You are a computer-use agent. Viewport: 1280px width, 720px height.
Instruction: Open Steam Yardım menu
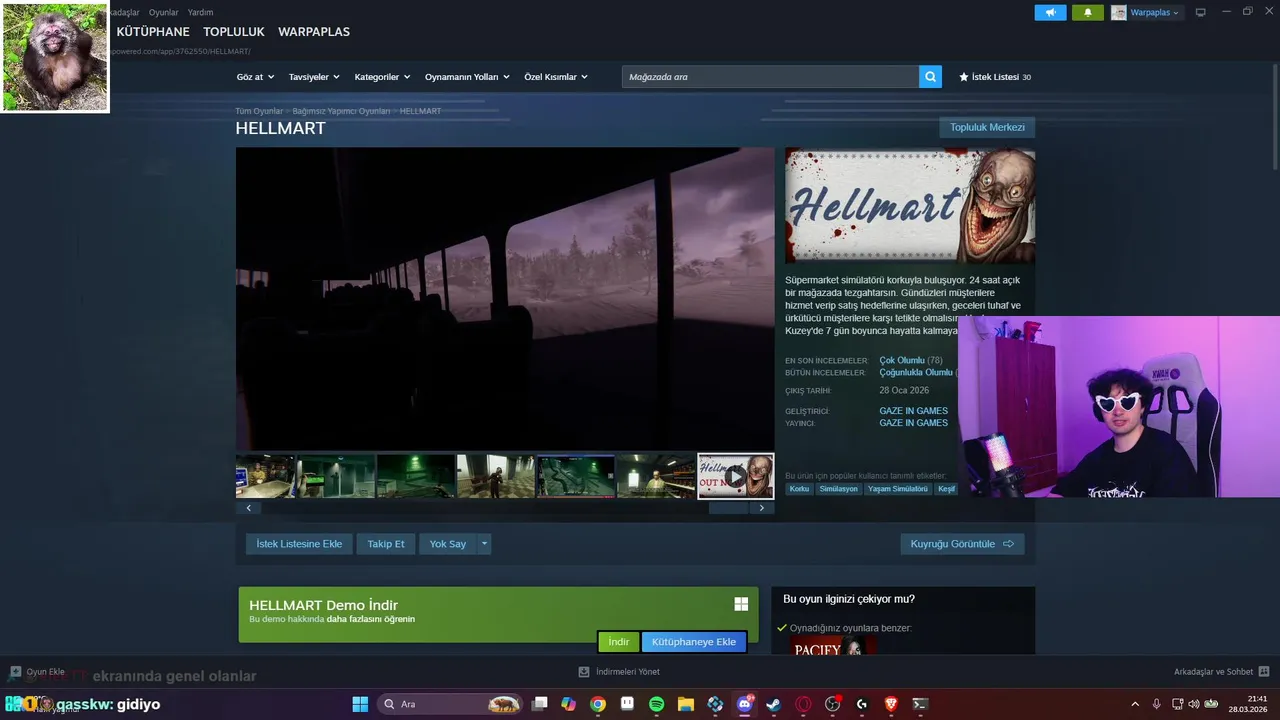pyautogui.click(x=200, y=12)
